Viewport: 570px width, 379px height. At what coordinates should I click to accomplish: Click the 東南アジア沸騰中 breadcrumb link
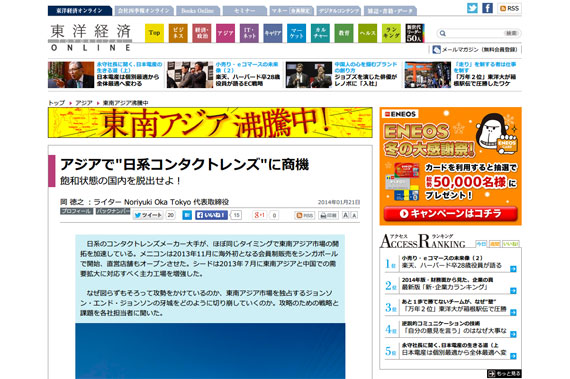click(125, 103)
